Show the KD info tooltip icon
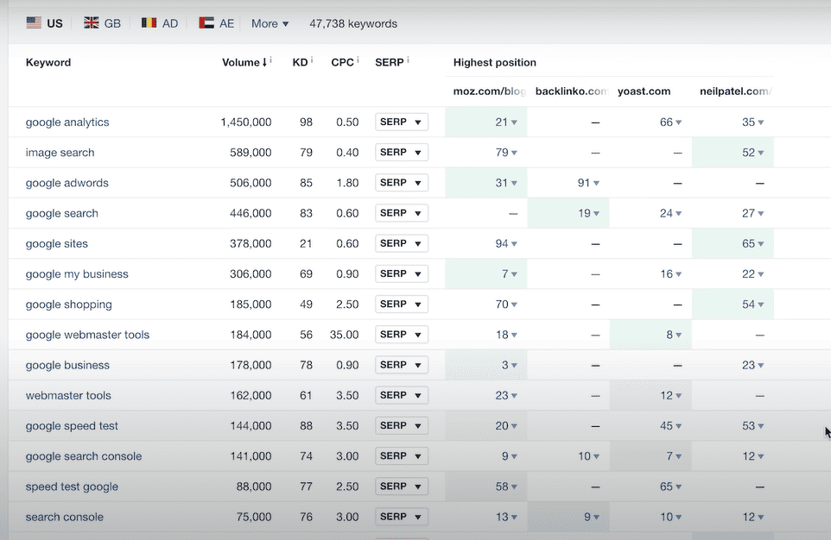Screen dimensions: 831x540 tap(312, 60)
